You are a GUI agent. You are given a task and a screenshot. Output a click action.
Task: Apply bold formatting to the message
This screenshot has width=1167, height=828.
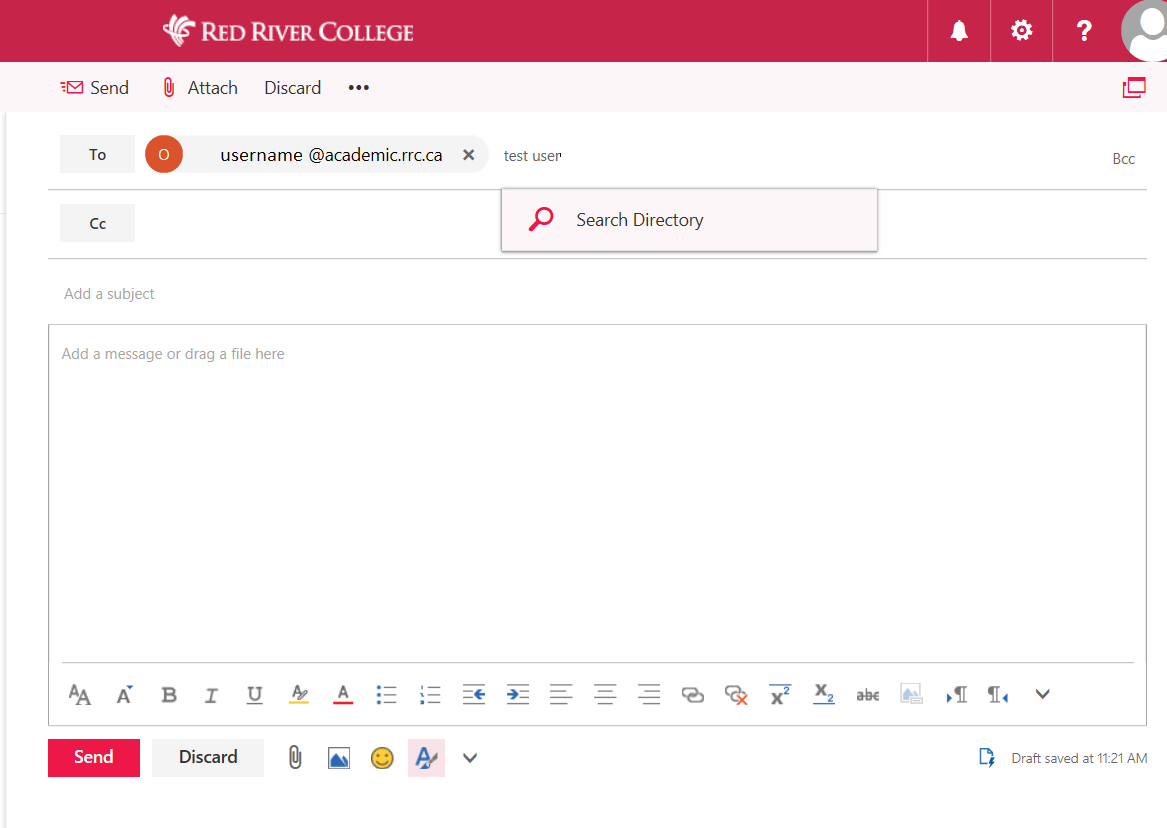(168, 694)
